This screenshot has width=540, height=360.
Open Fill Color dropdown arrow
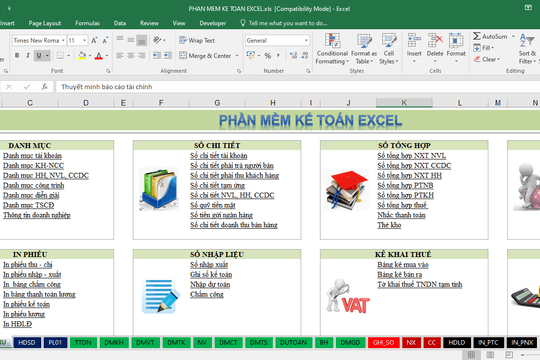click(x=90, y=55)
